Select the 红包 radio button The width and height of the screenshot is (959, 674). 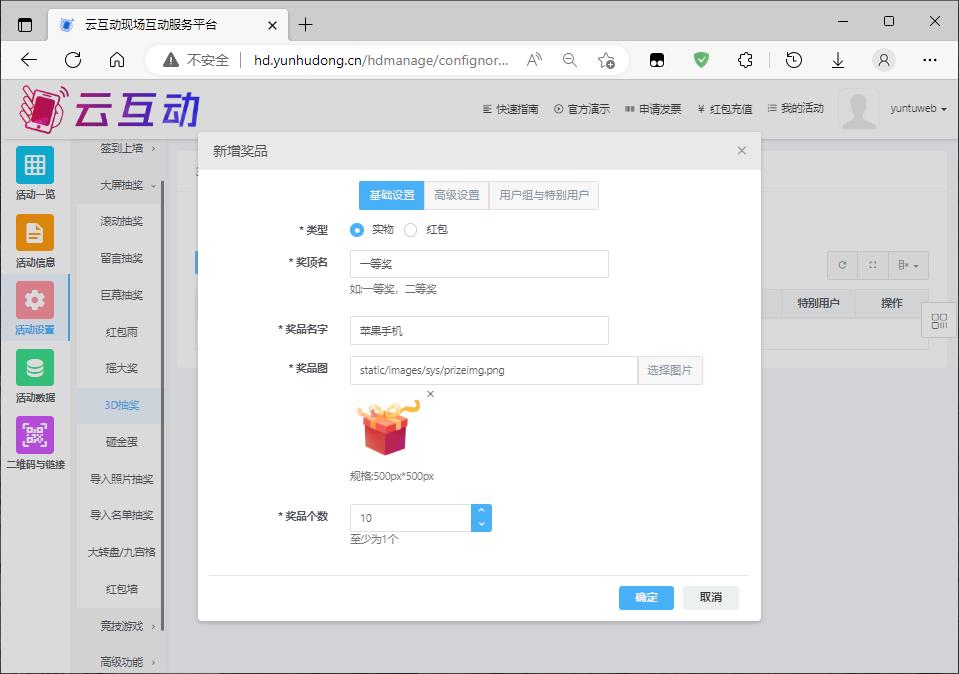[x=411, y=230]
